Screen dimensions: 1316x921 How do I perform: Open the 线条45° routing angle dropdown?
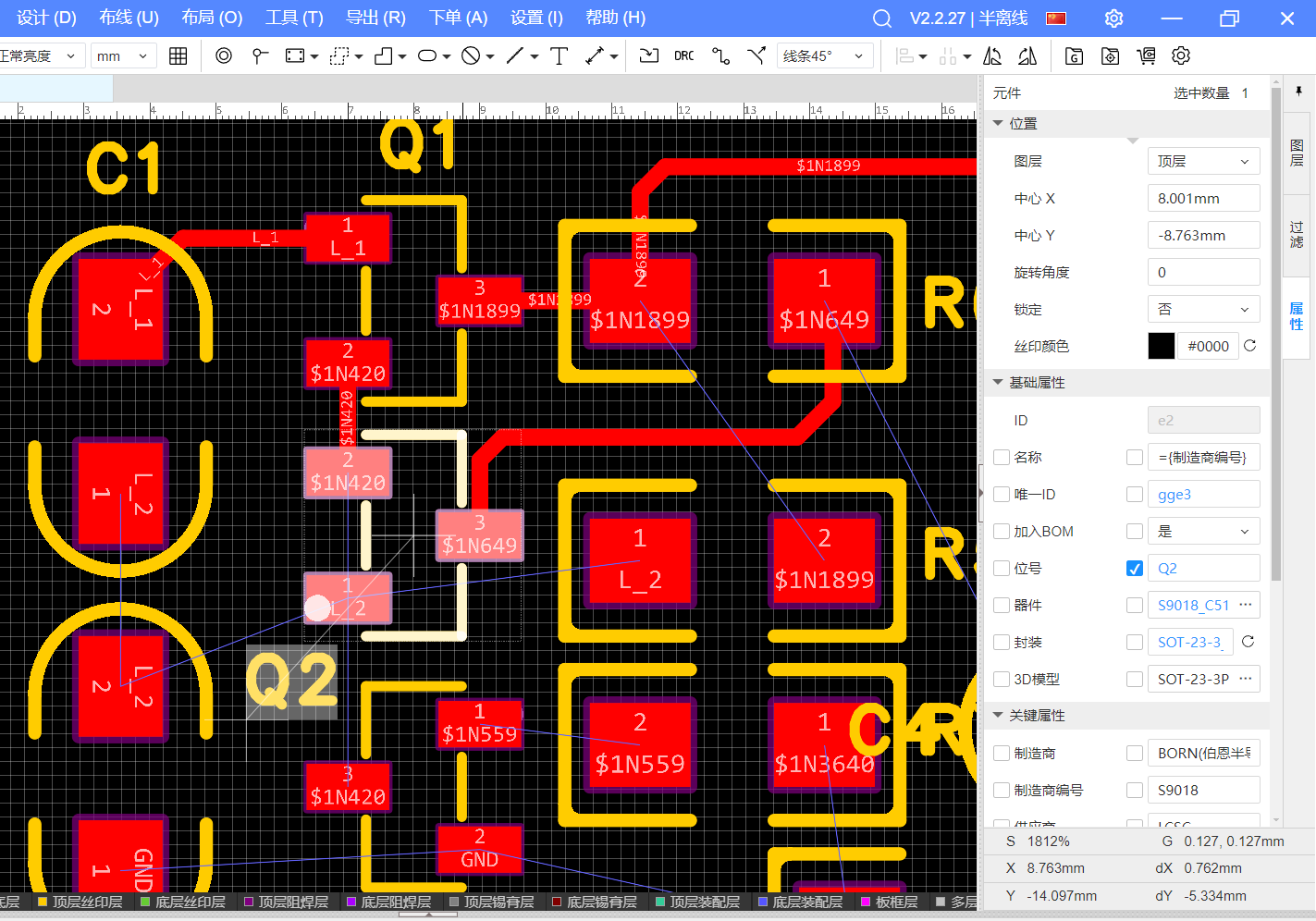coord(824,56)
